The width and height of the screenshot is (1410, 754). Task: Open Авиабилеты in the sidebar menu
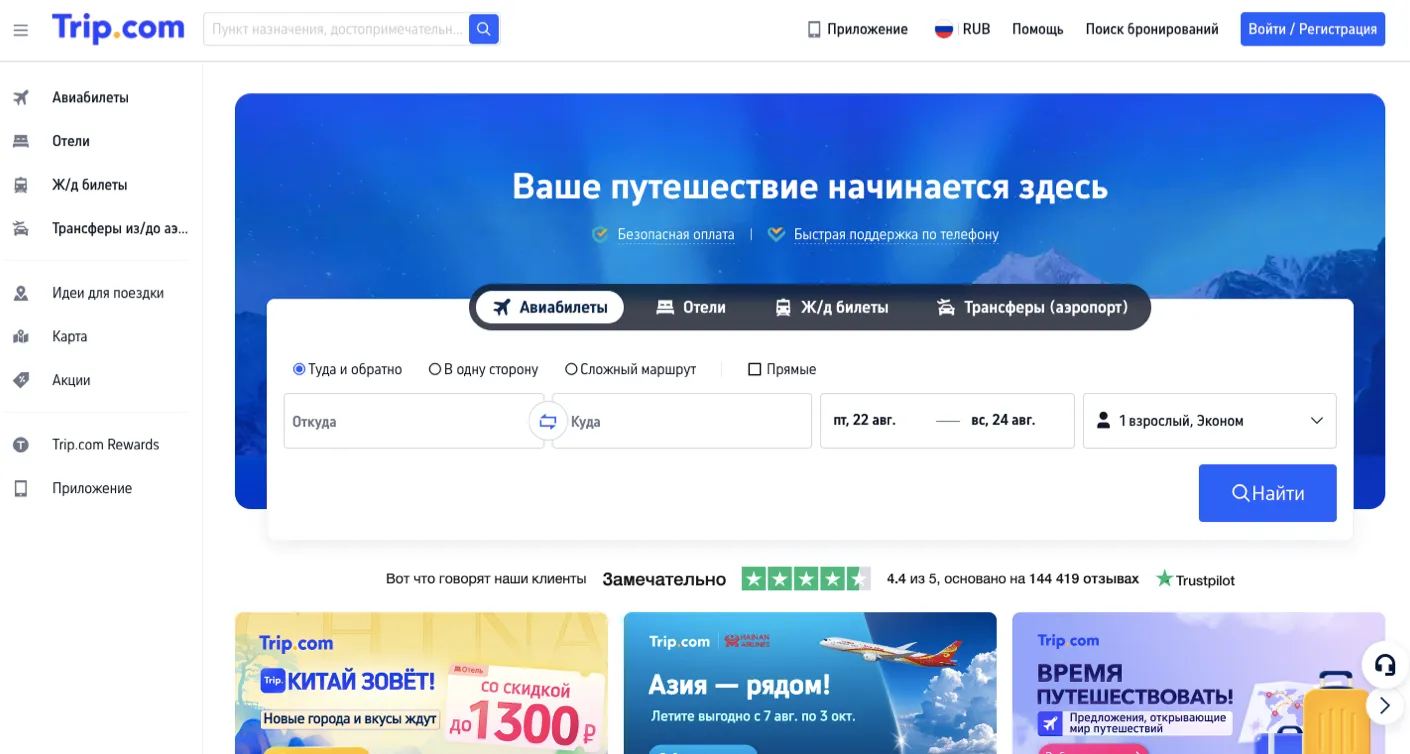point(90,98)
